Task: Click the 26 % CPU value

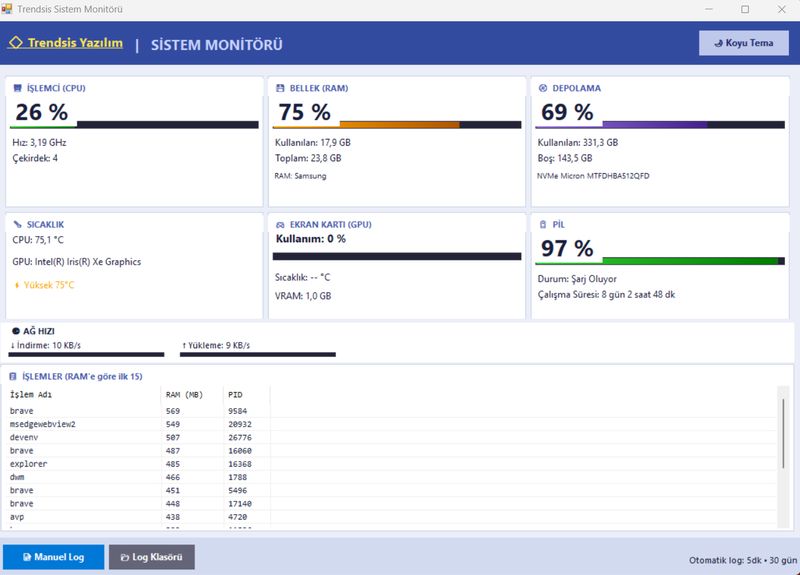Action: [41, 112]
